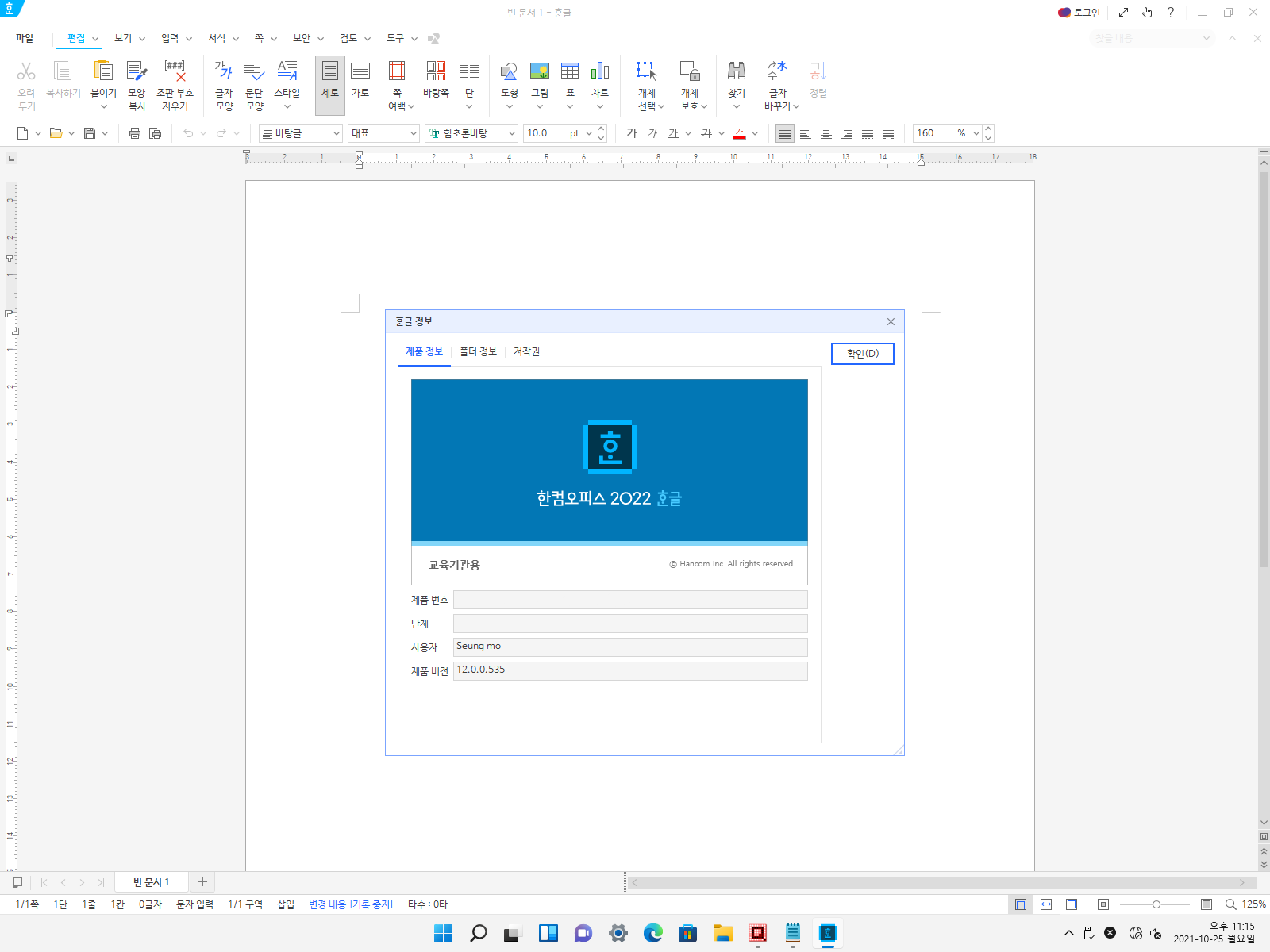Open the font size unit dropdown
The width and height of the screenshot is (1270, 952).
[x=589, y=133]
